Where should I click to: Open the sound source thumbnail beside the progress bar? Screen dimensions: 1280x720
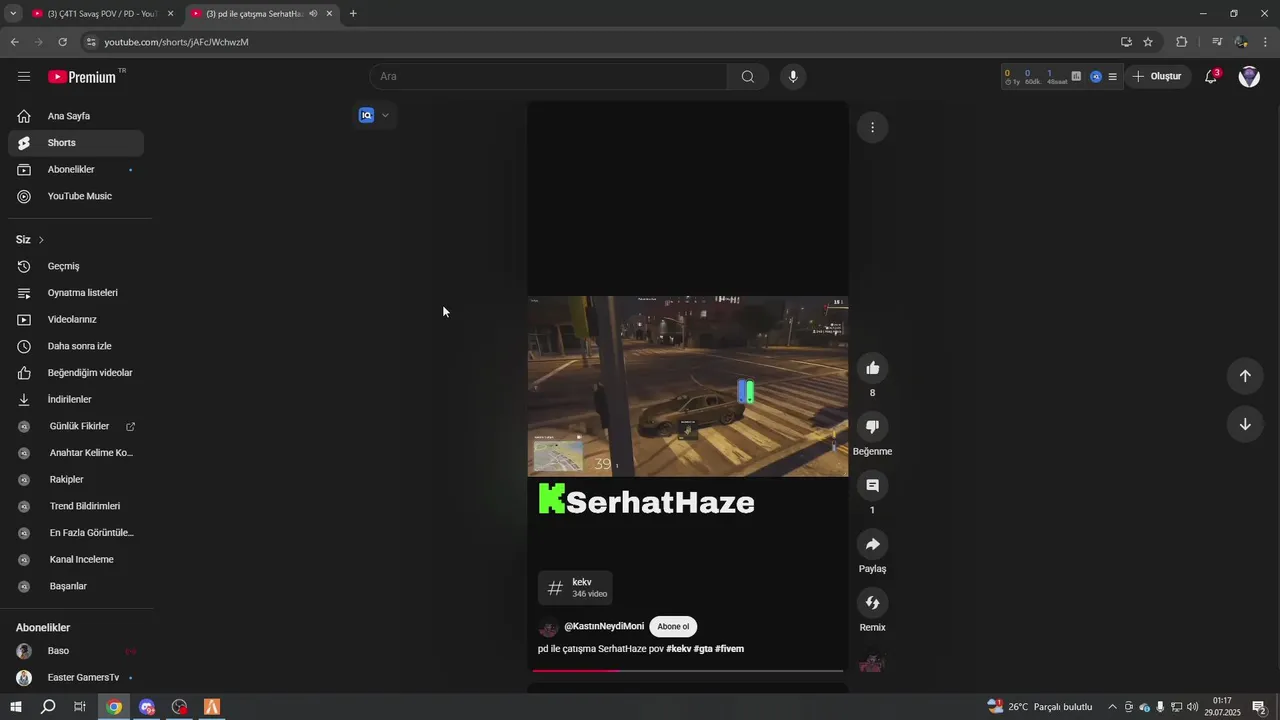[x=872, y=663]
